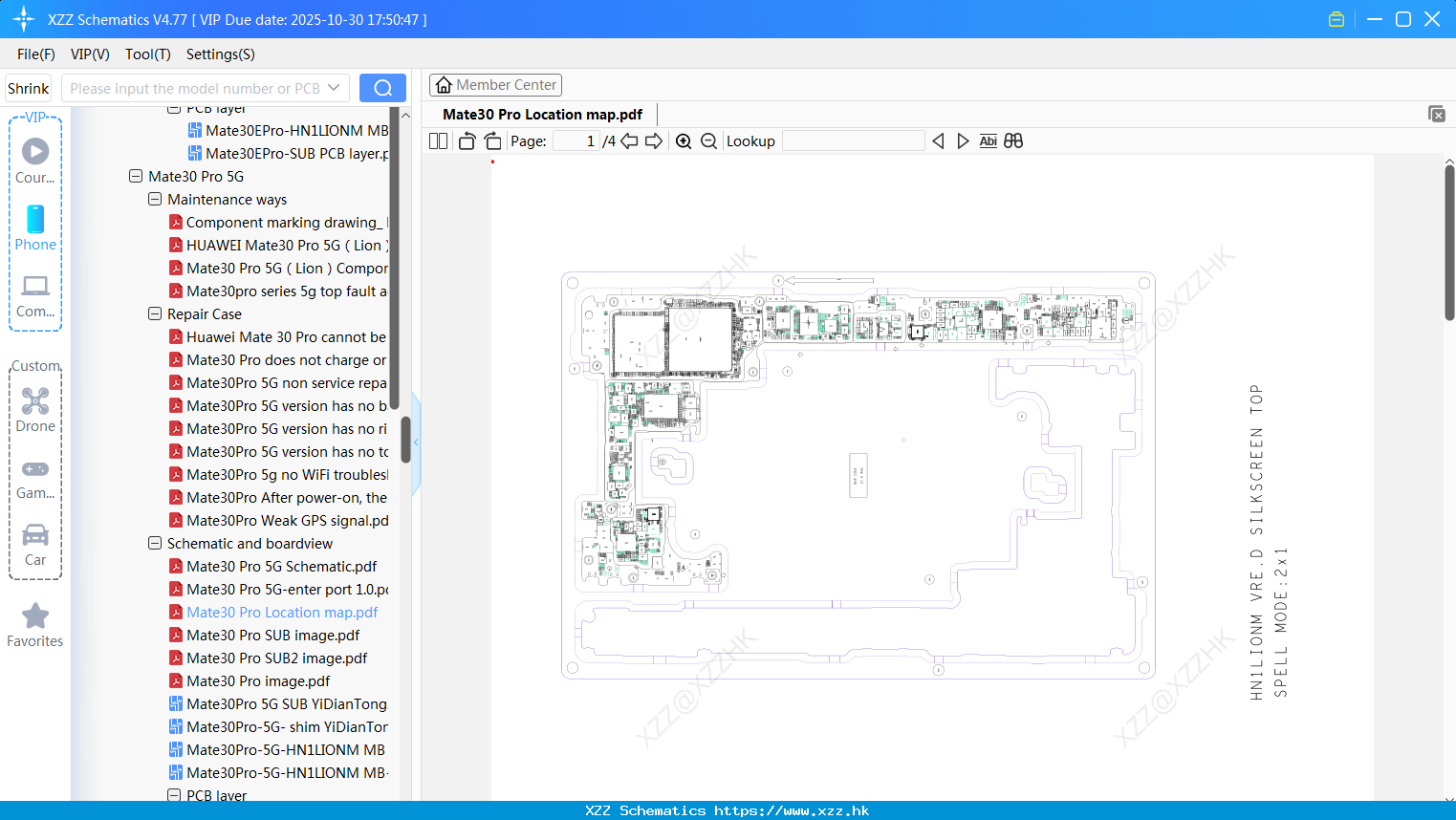This screenshot has width=1456, height=820.
Task: Open Mate30Pro 5g no WiFi troubleshooting
Action: [x=279, y=474]
